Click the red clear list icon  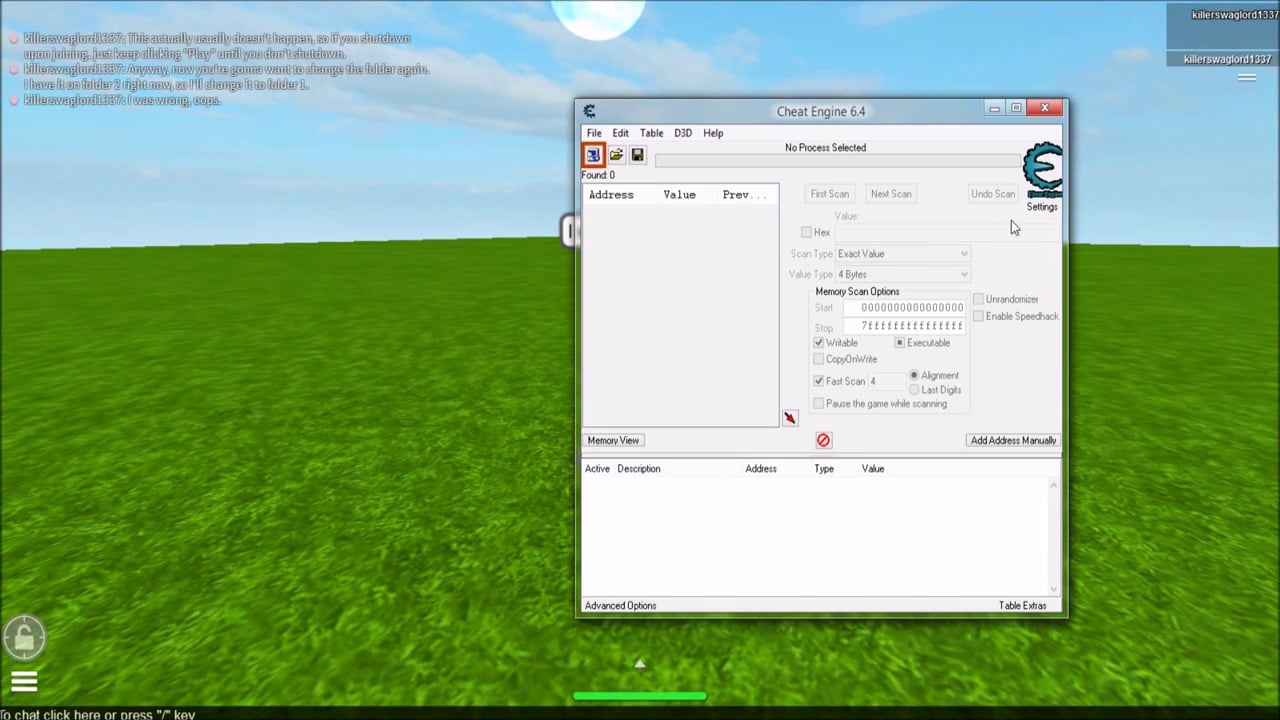pyautogui.click(x=823, y=440)
